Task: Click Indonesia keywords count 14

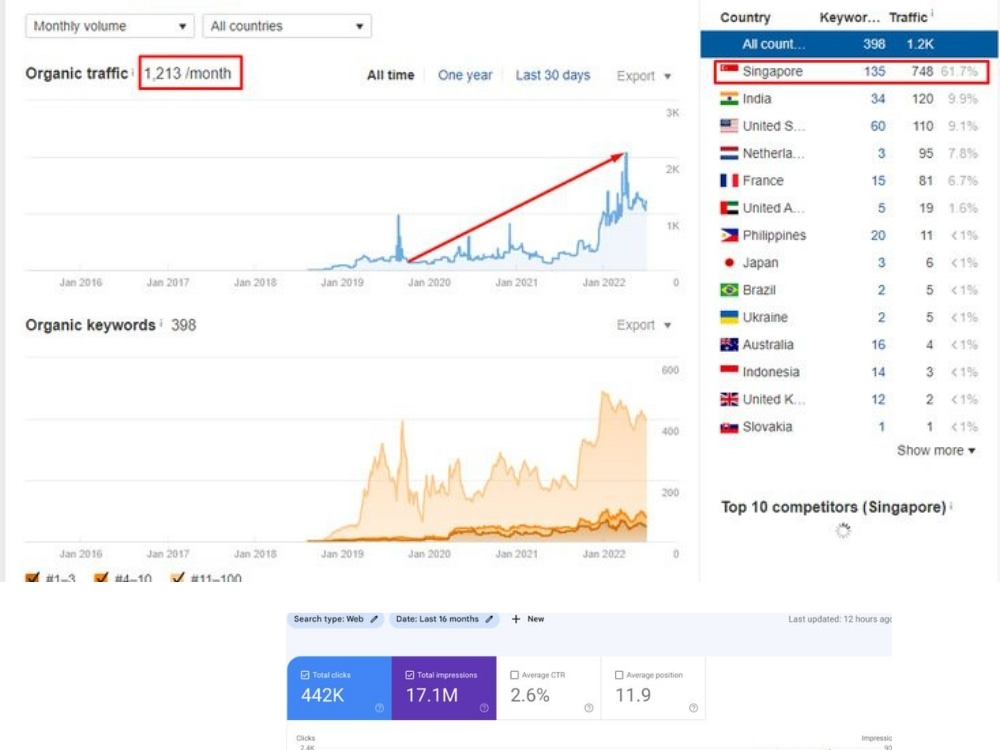Action: point(878,372)
